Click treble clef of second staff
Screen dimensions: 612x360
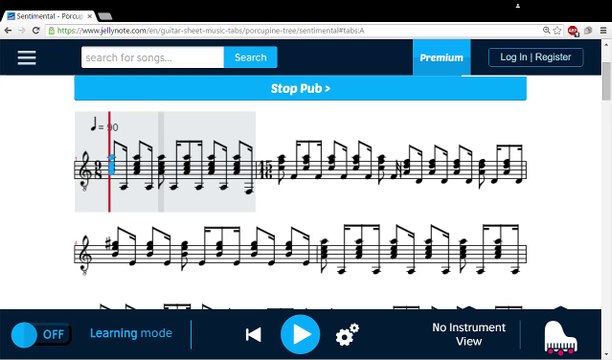tap(85, 255)
